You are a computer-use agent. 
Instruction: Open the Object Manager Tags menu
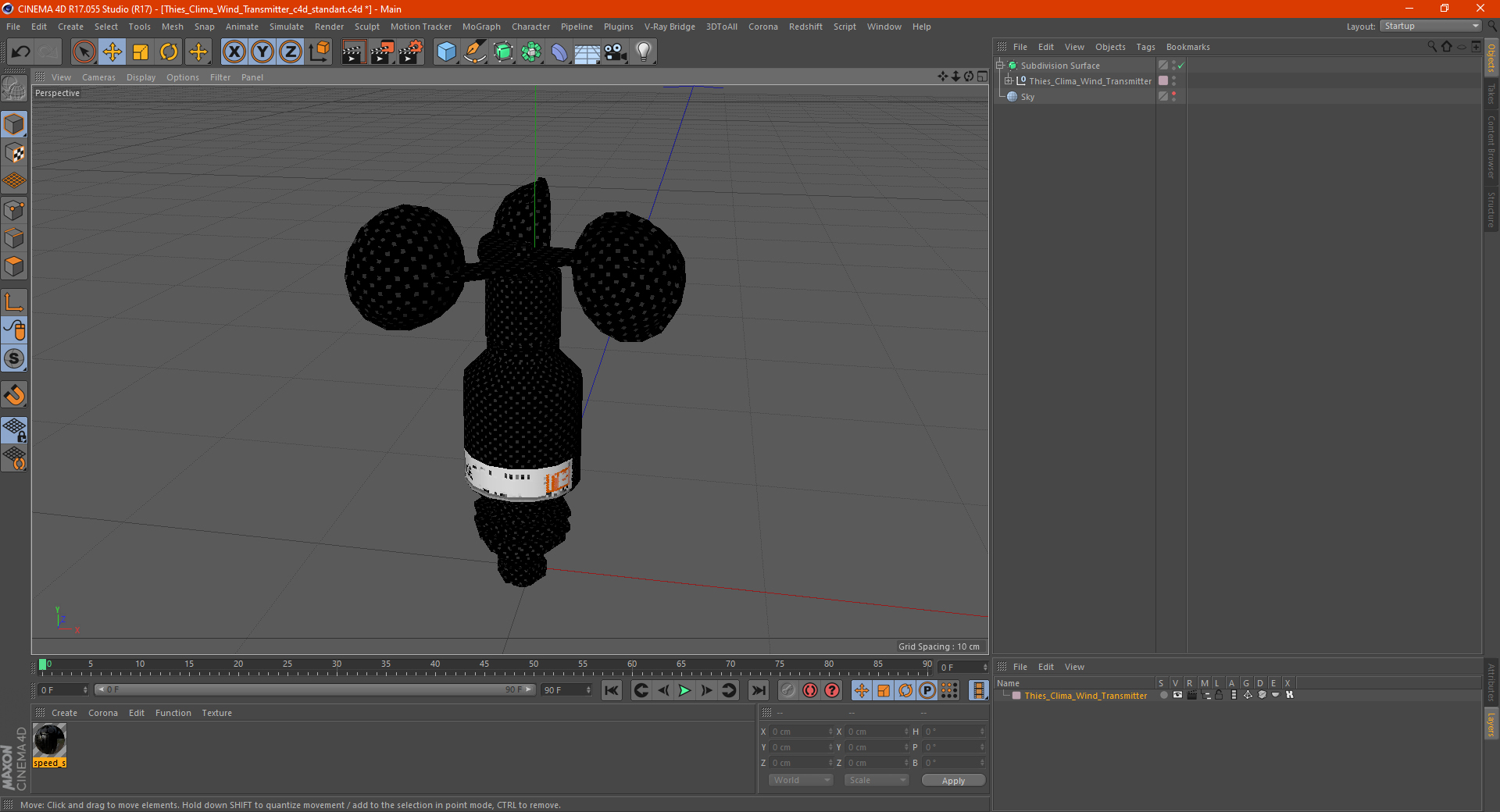pyautogui.click(x=1145, y=47)
